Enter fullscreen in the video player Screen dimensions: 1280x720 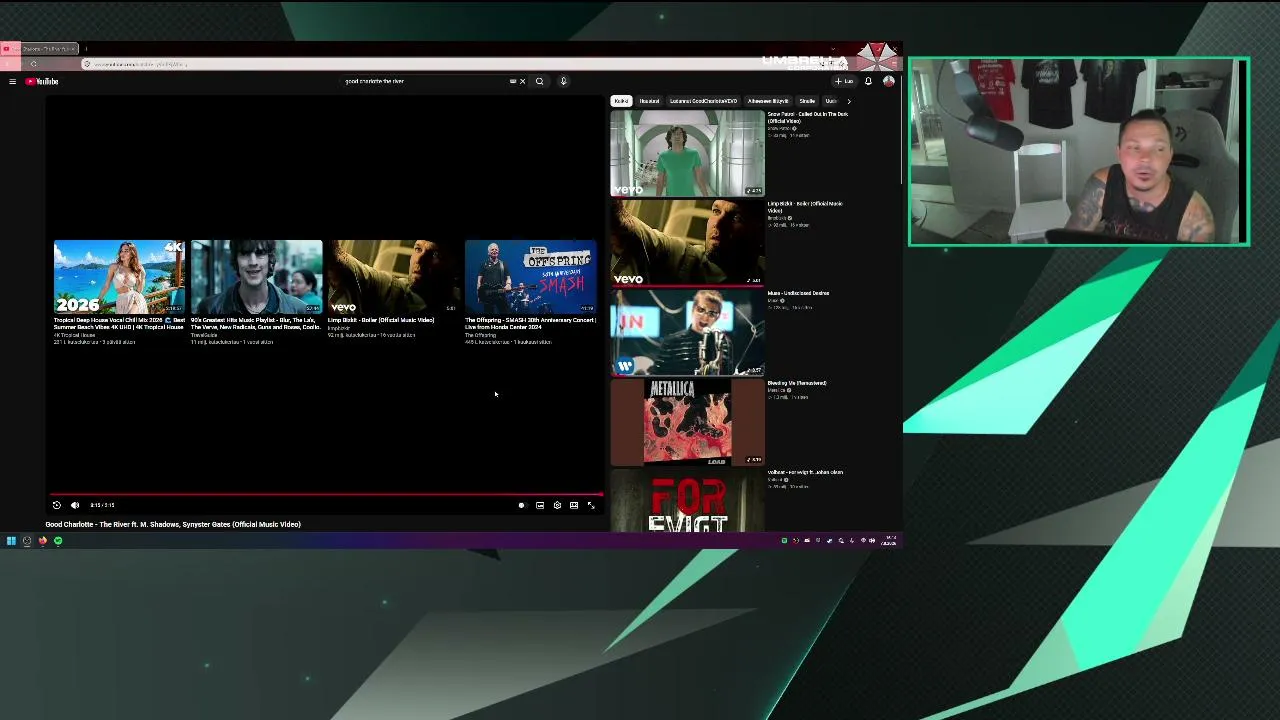tap(591, 505)
